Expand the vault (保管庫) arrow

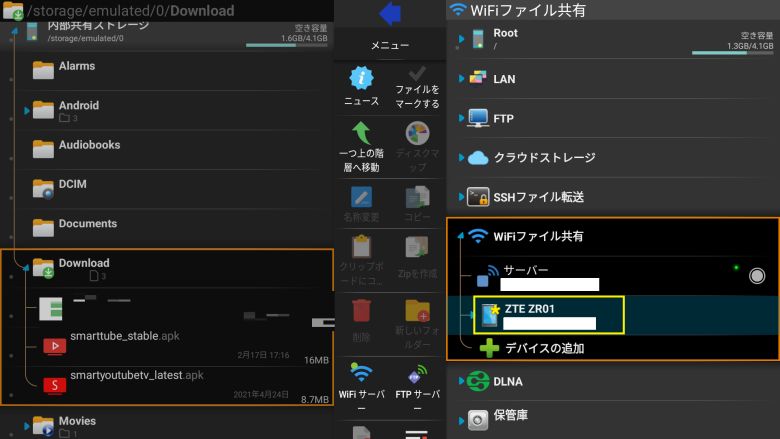click(461, 421)
